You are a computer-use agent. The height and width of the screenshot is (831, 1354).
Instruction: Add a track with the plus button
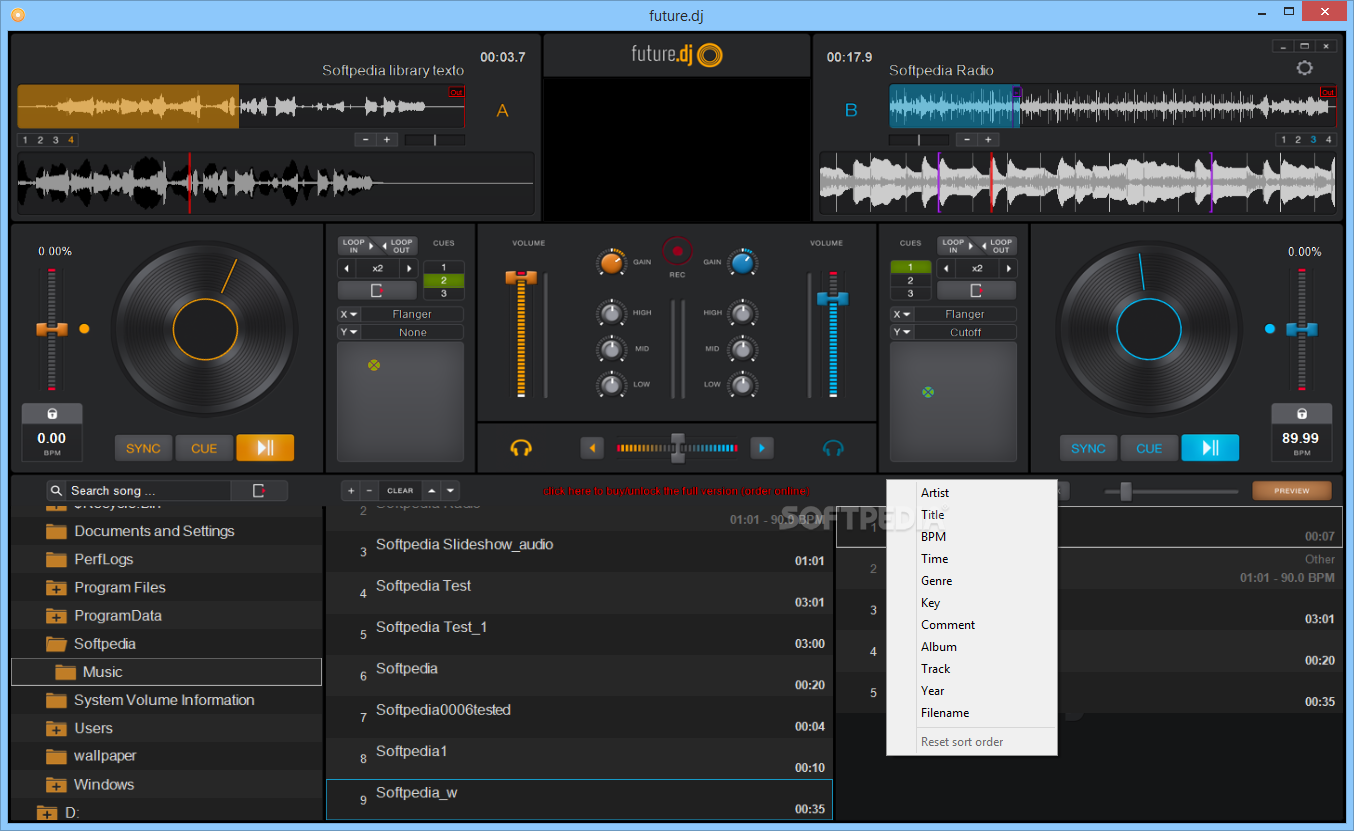click(351, 490)
